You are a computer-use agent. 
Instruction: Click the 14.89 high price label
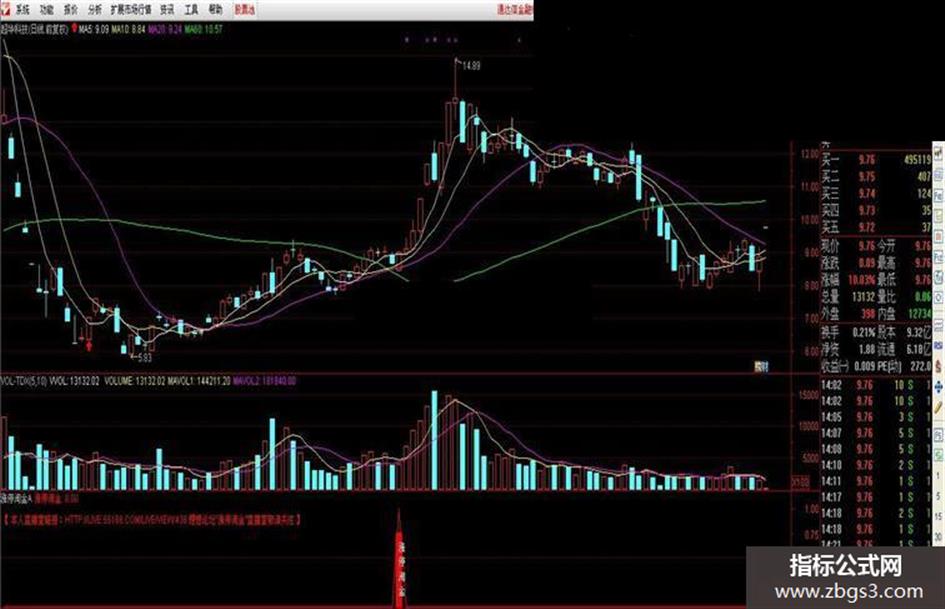click(x=471, y=66)
